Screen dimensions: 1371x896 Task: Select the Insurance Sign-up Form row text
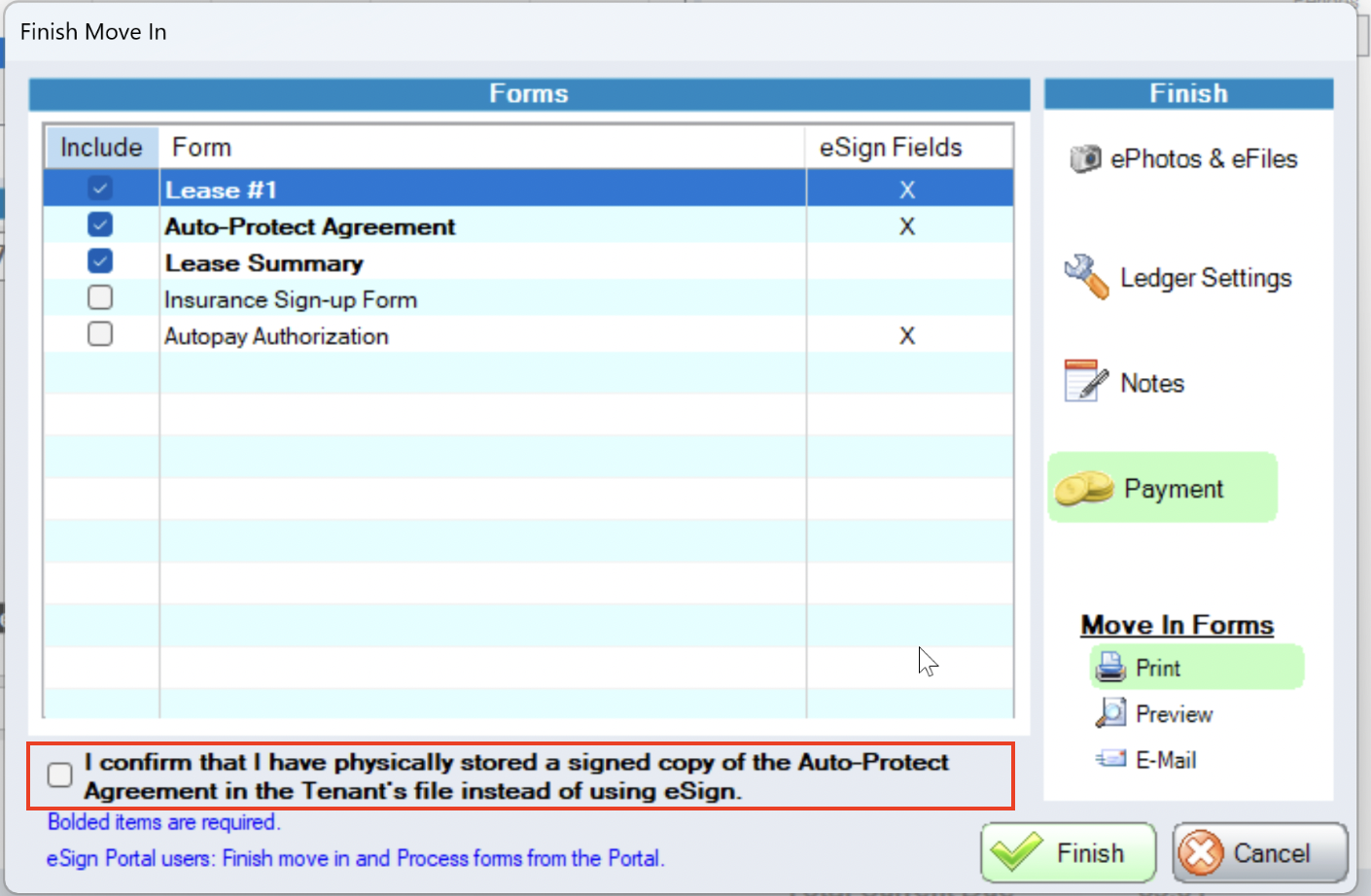pyautogui.click(x=291, y=299)
